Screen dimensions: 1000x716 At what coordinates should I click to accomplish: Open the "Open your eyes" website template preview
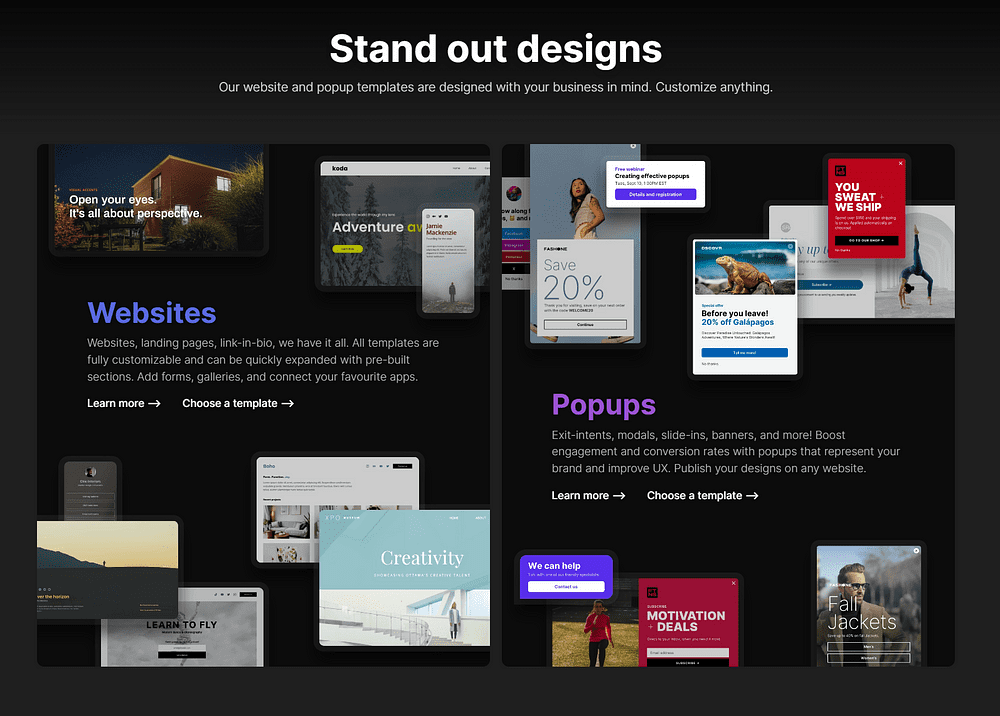click(x=159, y=198)
